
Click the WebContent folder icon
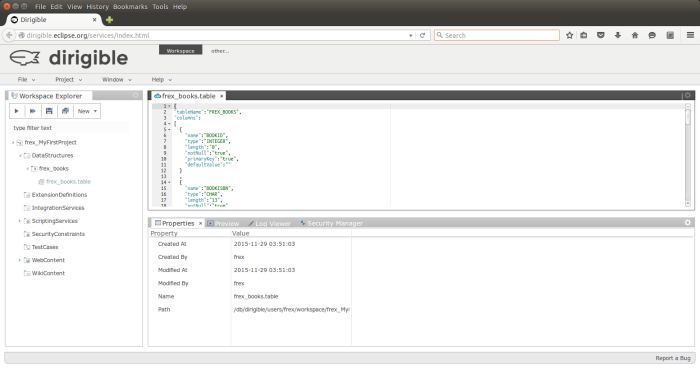click(x=27, y=260)
